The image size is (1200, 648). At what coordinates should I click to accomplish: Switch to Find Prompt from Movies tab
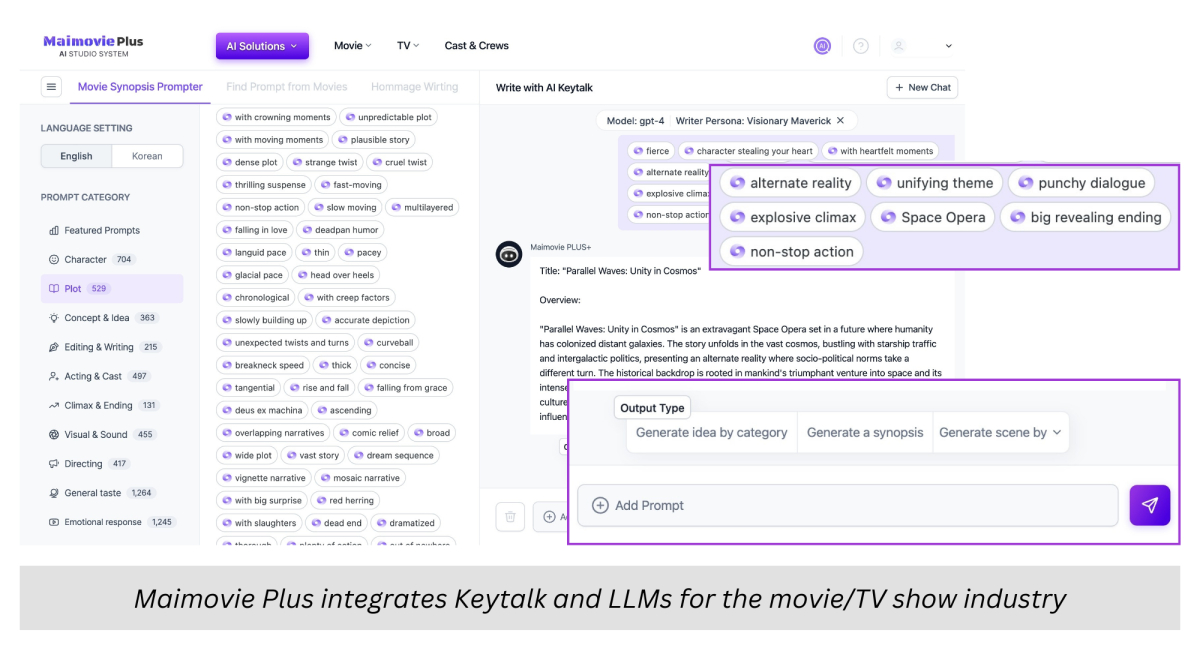pos(287,87)
